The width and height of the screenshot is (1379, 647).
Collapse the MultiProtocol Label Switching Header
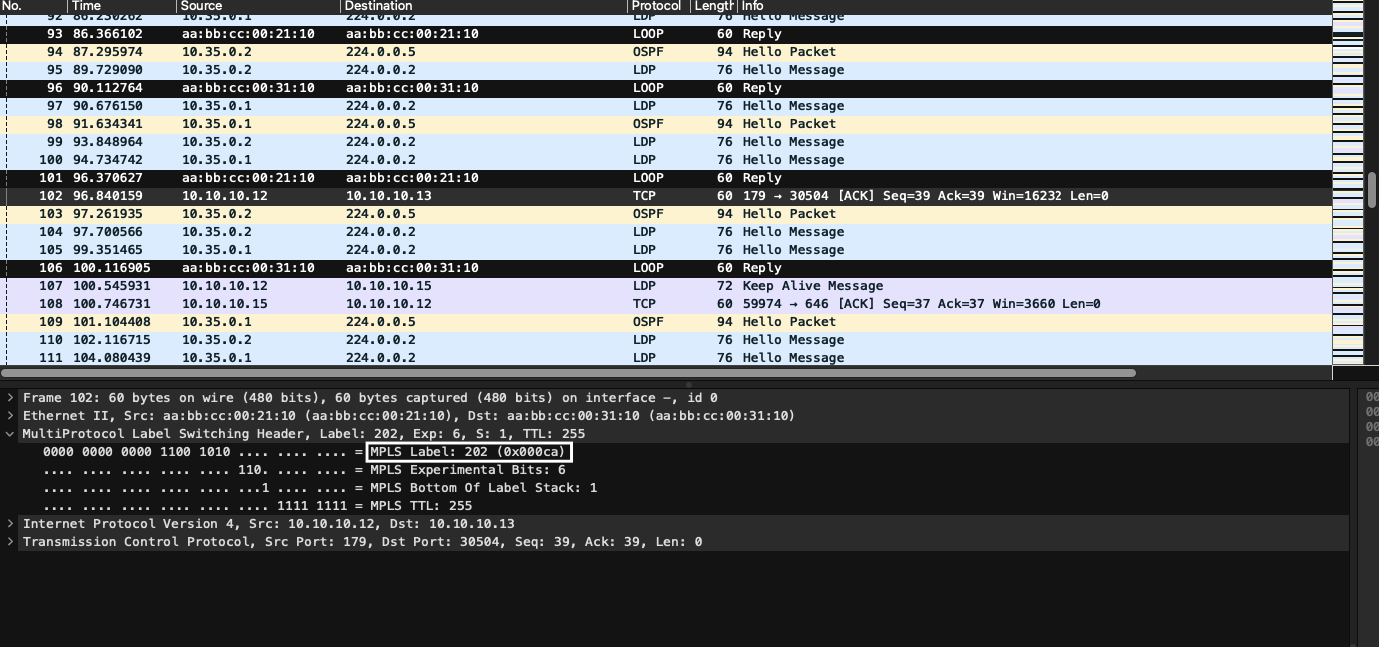coord(10,433)
